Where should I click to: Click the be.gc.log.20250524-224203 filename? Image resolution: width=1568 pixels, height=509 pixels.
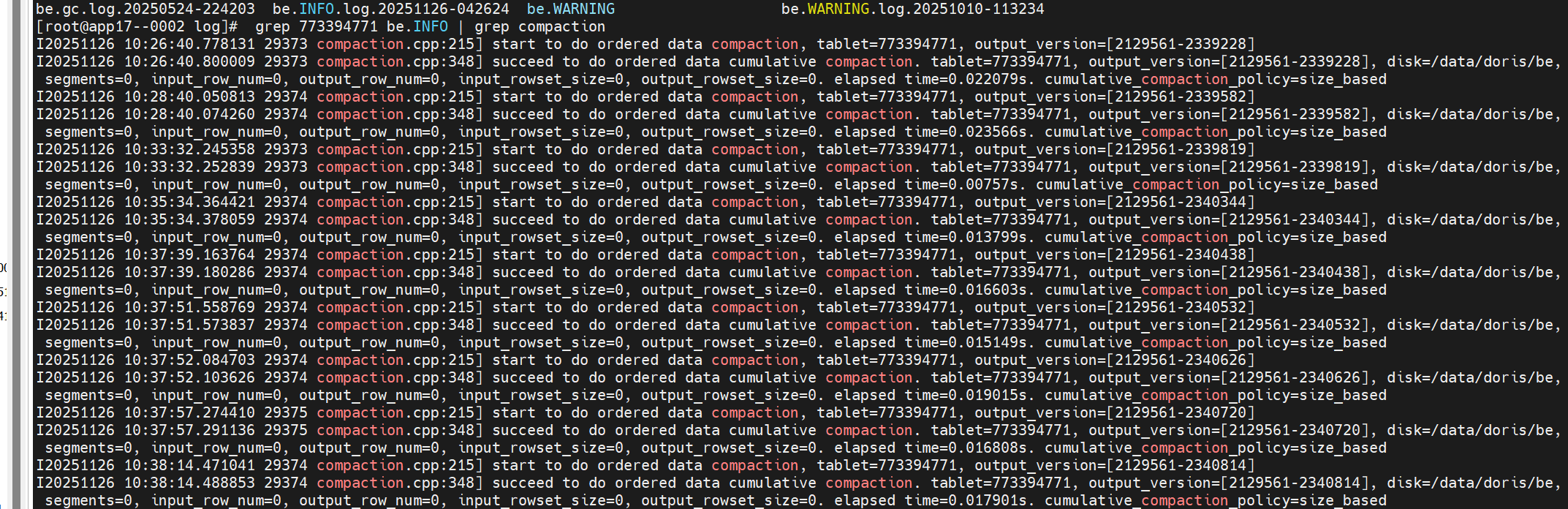pyautogui.click(x=145, y=9)
